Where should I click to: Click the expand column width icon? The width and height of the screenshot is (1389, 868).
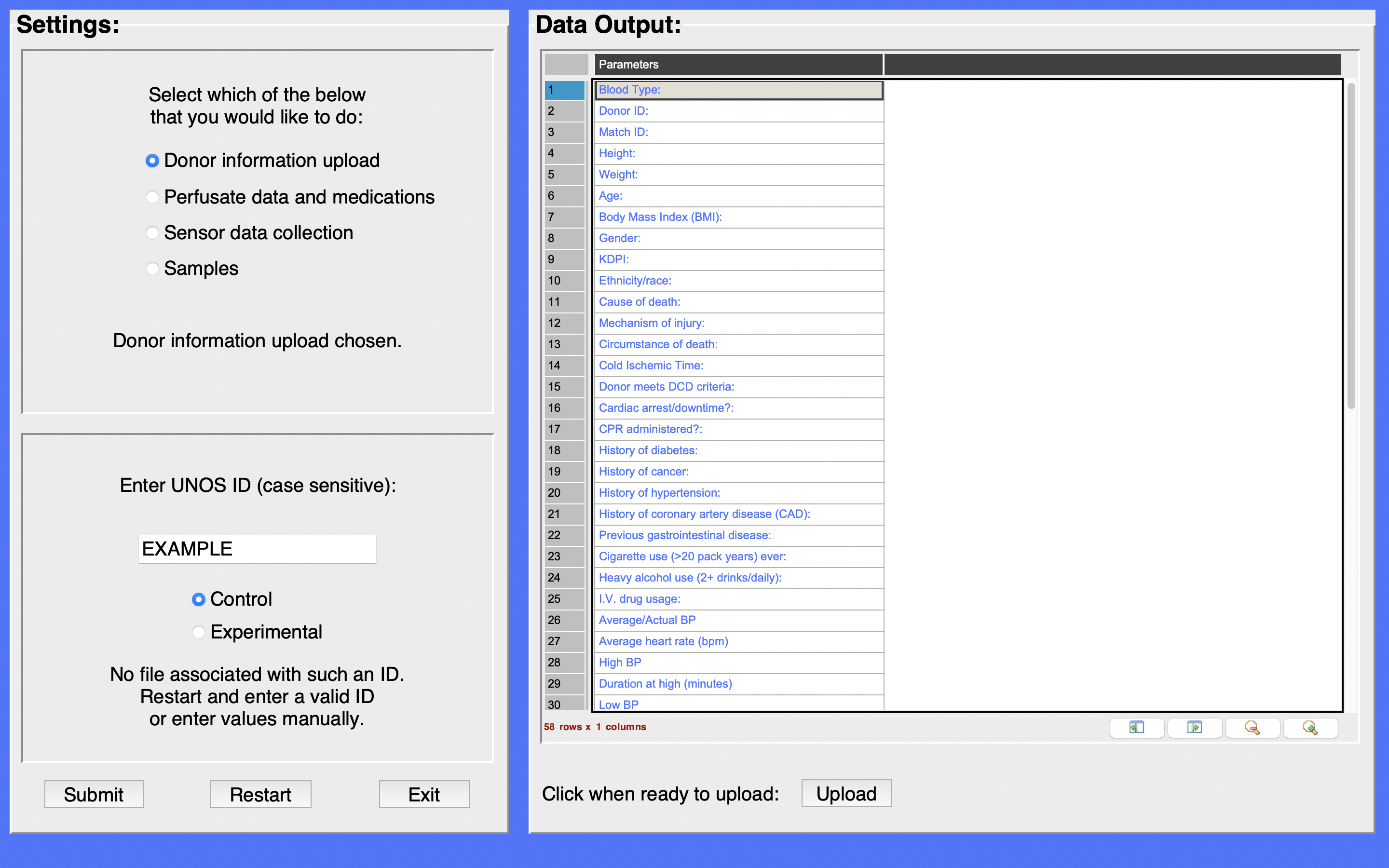1195,727
